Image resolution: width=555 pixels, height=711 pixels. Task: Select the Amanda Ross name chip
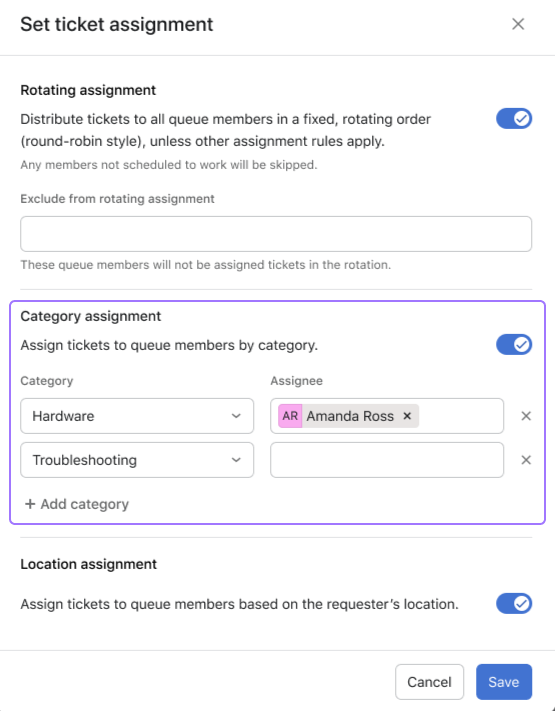(348, 416)
